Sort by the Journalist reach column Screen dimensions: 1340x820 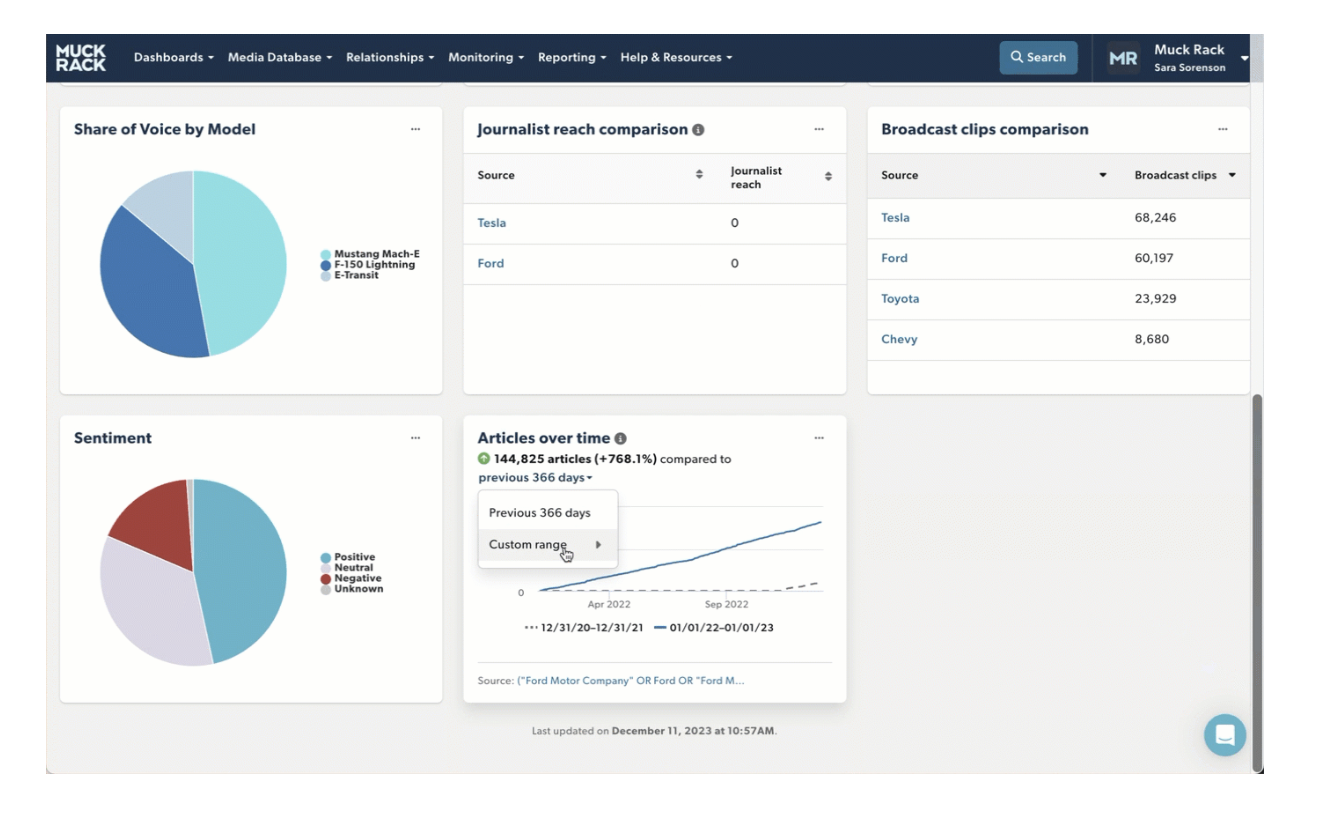828,176
